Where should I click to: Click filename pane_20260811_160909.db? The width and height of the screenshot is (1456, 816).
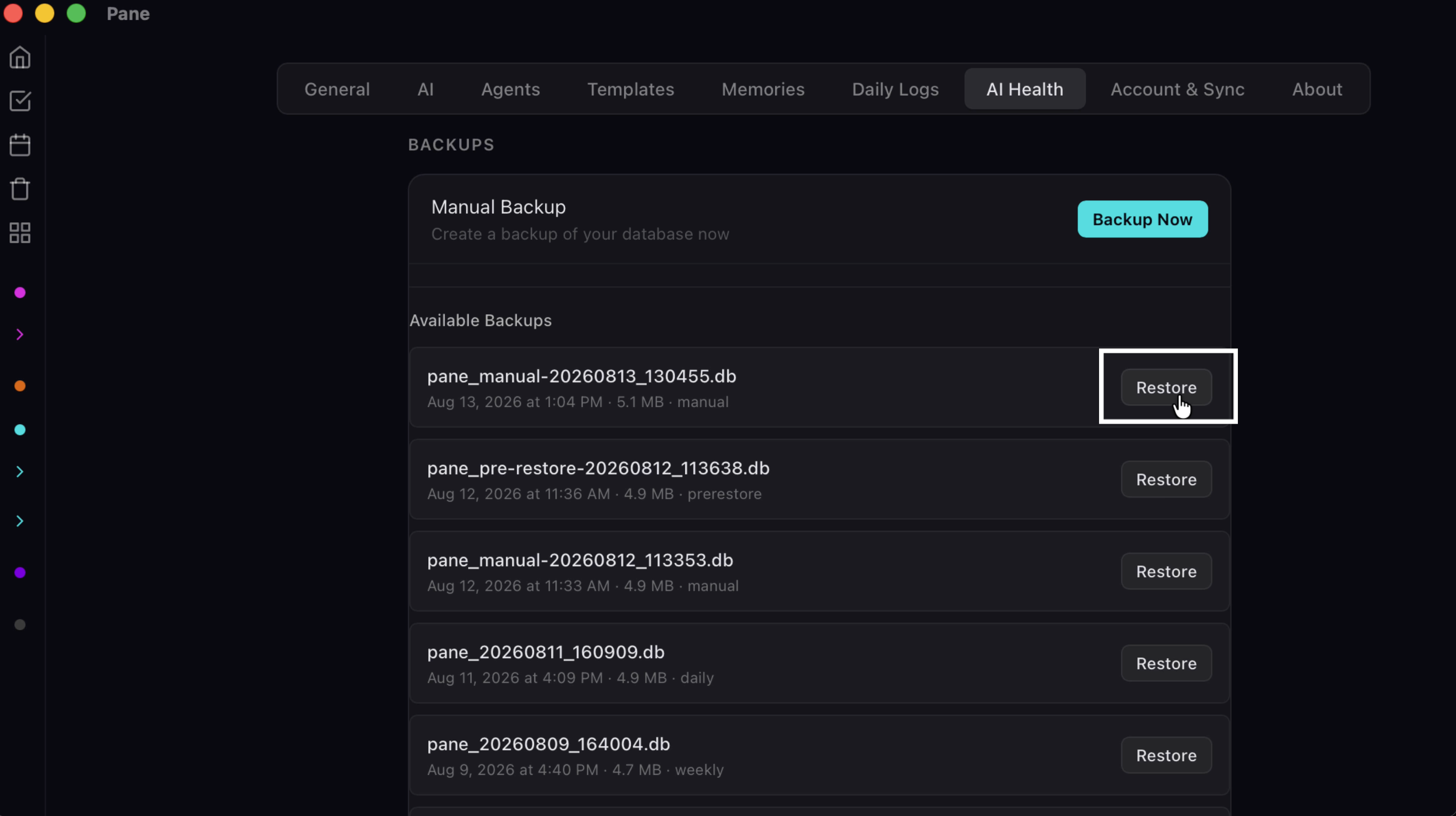pos(545,652)
